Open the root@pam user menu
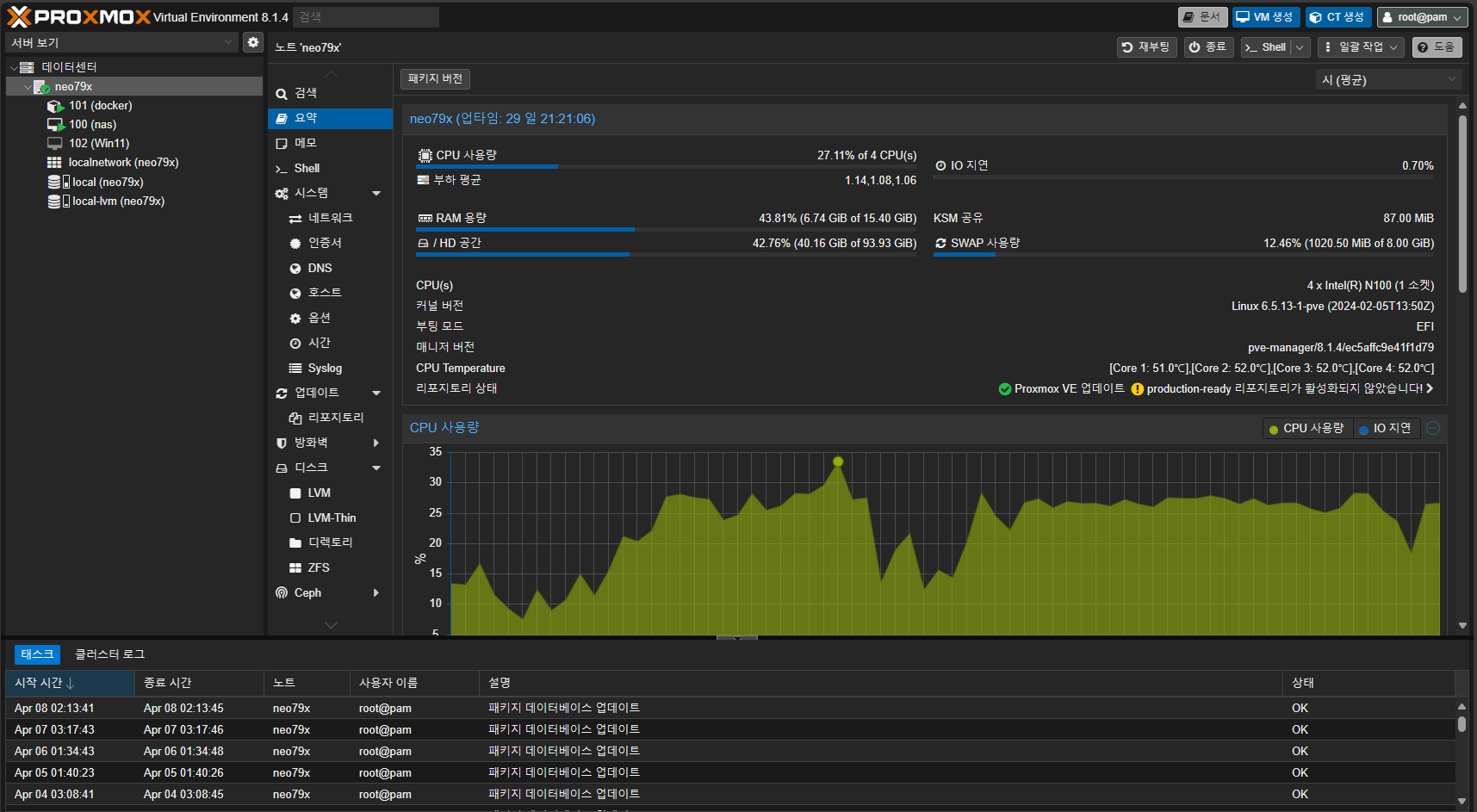The image size is (1477, 812). tap(1422, 17)
